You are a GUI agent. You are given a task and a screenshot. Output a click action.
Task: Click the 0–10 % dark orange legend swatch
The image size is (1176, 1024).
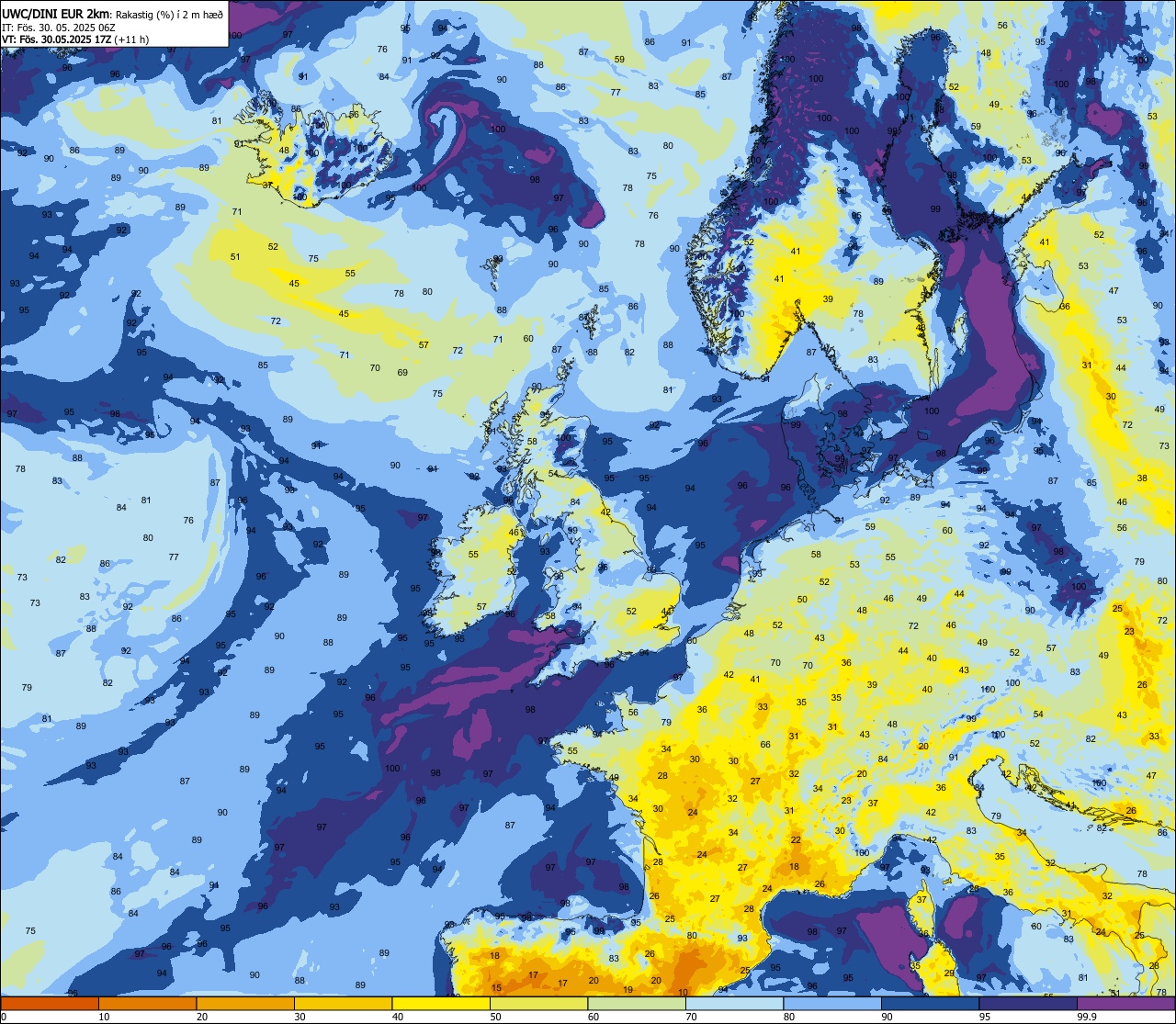50,1003
